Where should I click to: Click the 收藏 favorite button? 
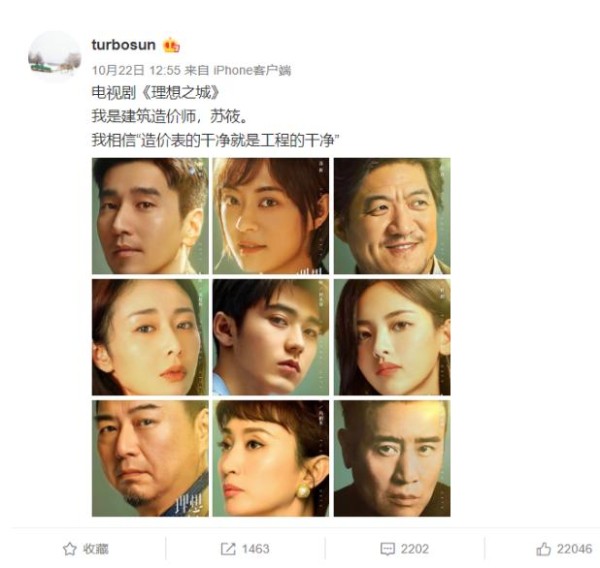pos(86,549)
